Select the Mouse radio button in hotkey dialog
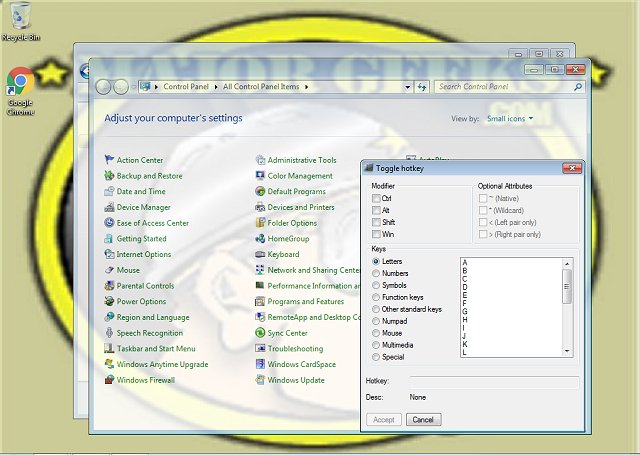 (376, 333)
